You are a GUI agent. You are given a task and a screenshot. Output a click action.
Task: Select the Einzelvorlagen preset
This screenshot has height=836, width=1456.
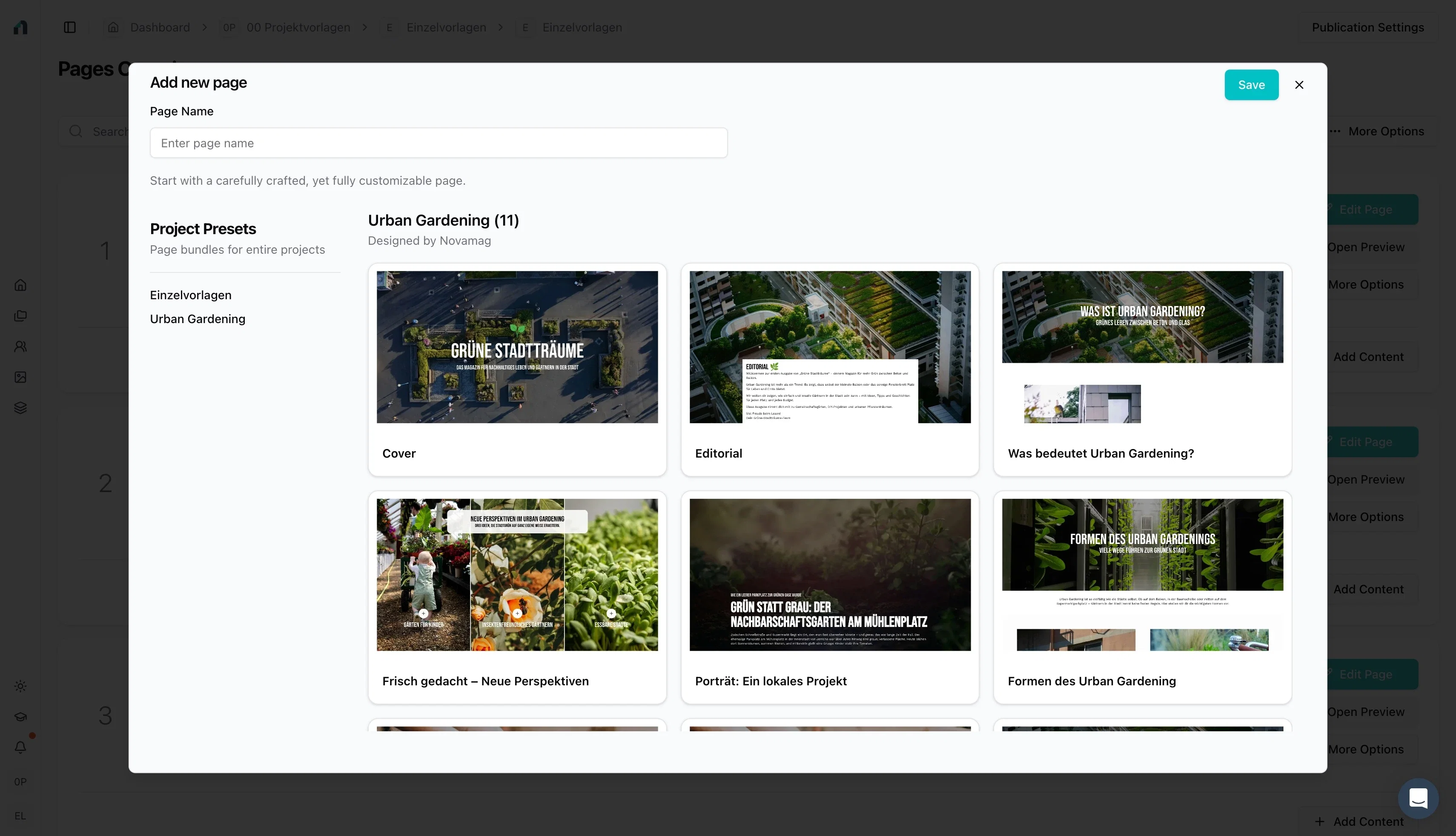pyautogui.click(x=191, y=295)
